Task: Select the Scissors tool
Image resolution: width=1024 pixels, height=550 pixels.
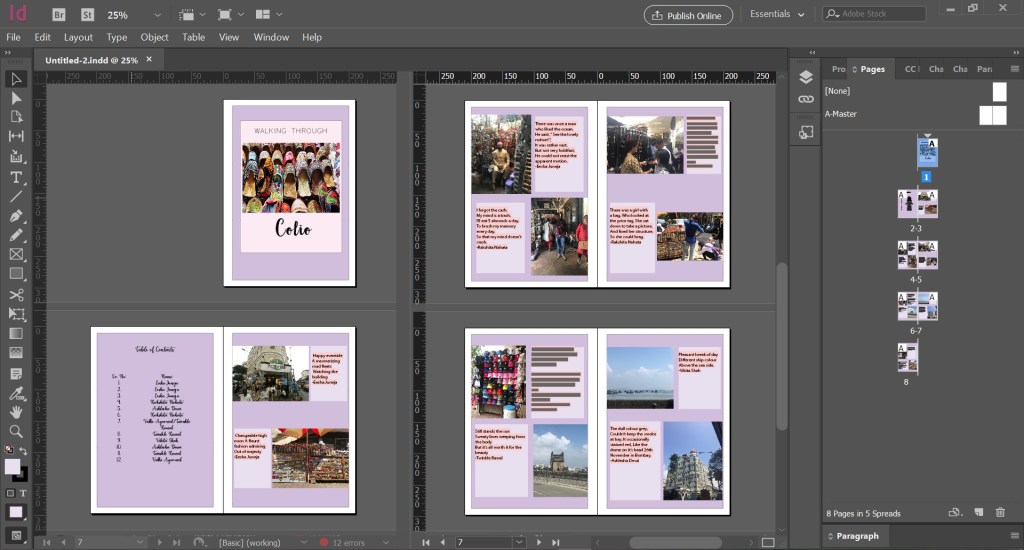Action: point(16,294)
